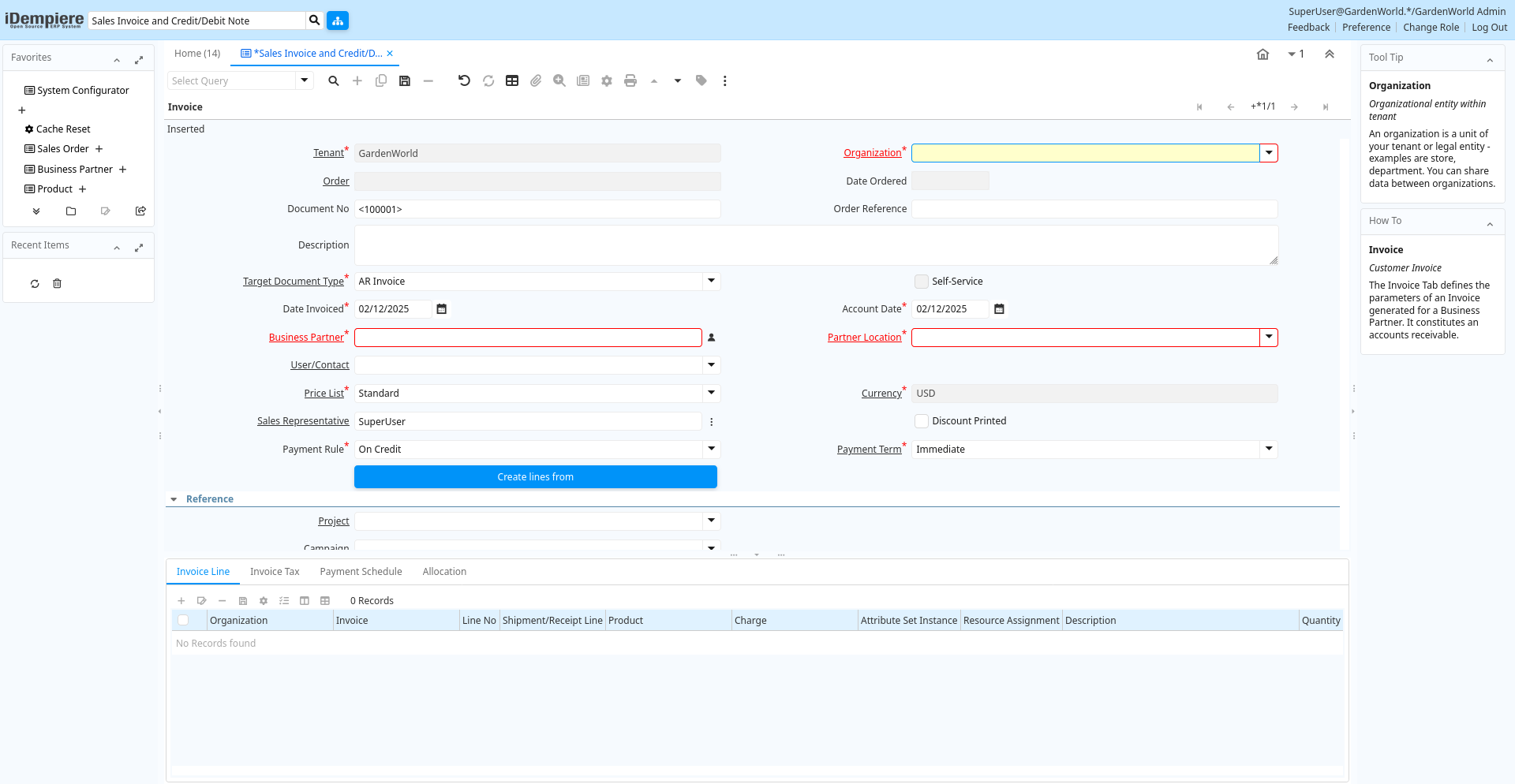Collapse the Reference section
This screenshot has width=1515, height=784.
click(x=174, y=499)
